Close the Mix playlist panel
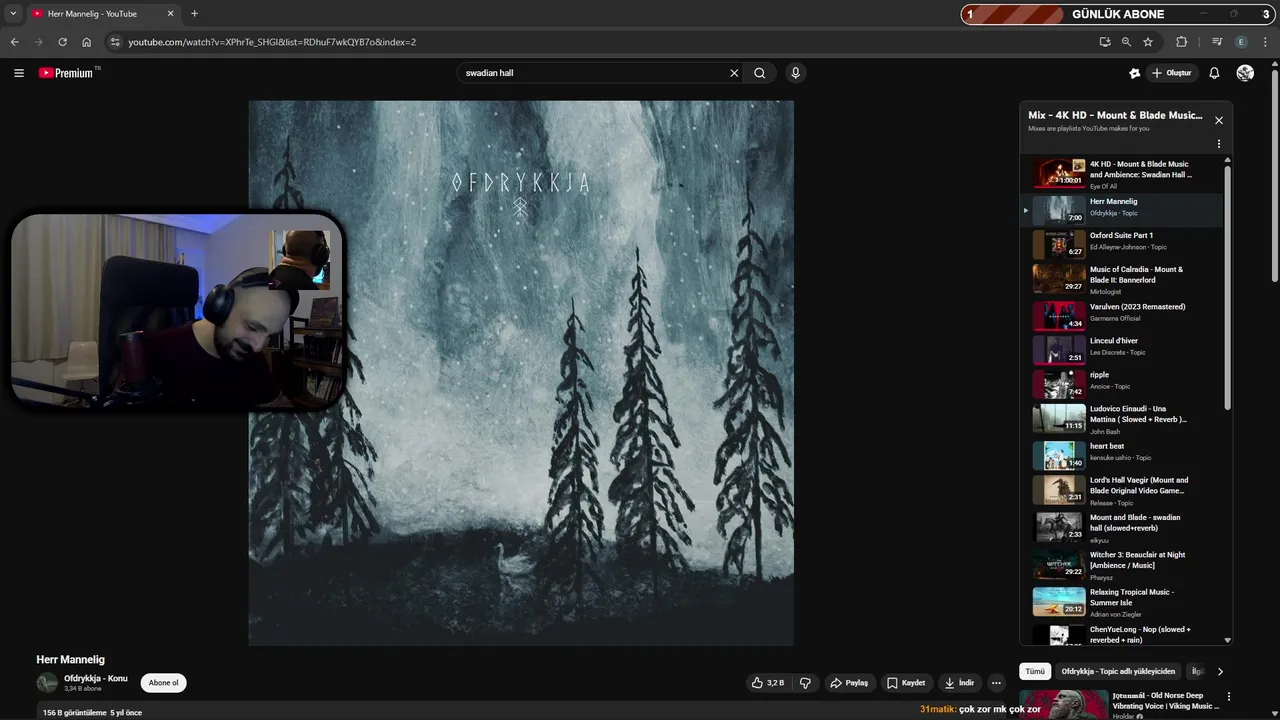The width and height of the screenshot is (1280, 720). [1218, 120]
